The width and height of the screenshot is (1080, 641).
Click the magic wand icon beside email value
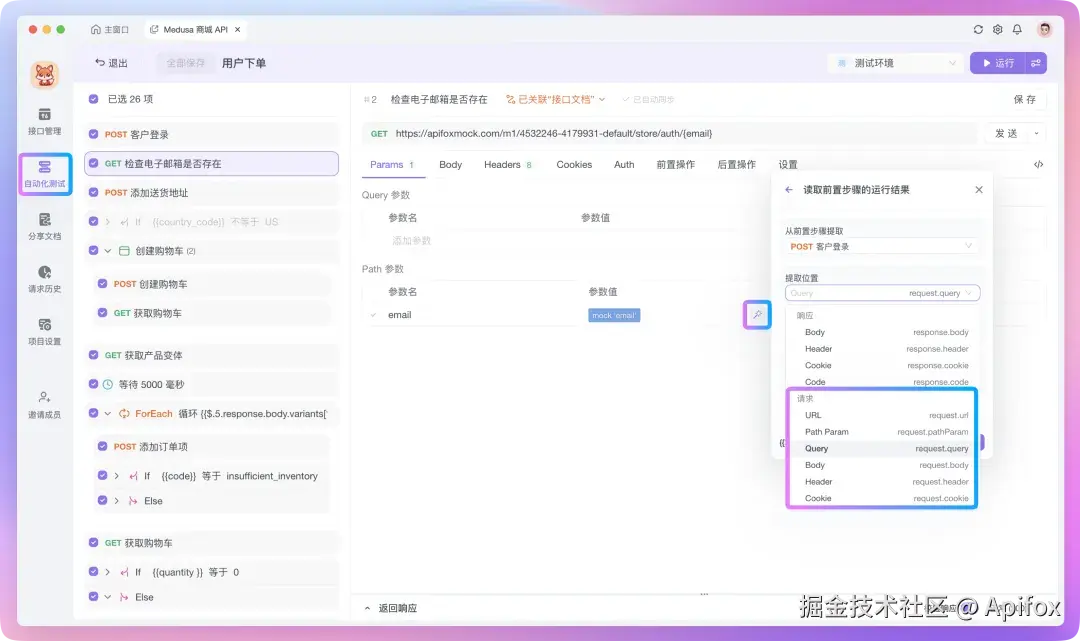[x=758, y=314]
